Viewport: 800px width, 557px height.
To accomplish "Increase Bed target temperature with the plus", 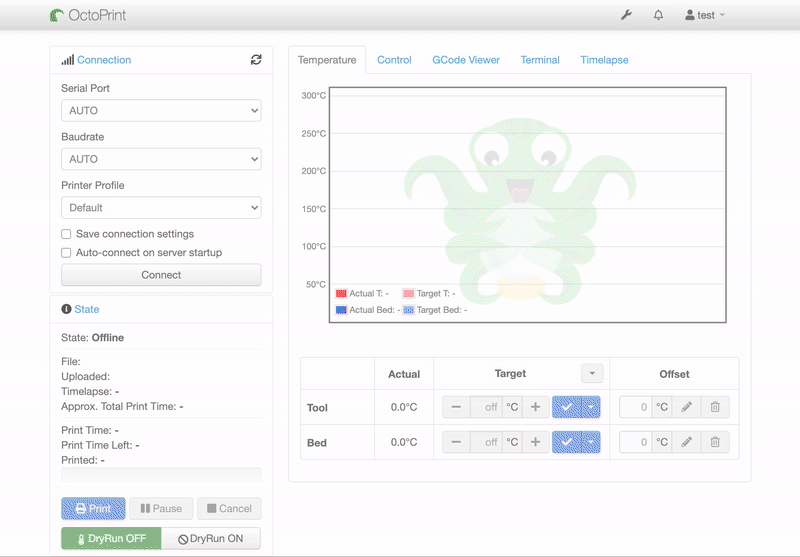I will click(535, 442).
